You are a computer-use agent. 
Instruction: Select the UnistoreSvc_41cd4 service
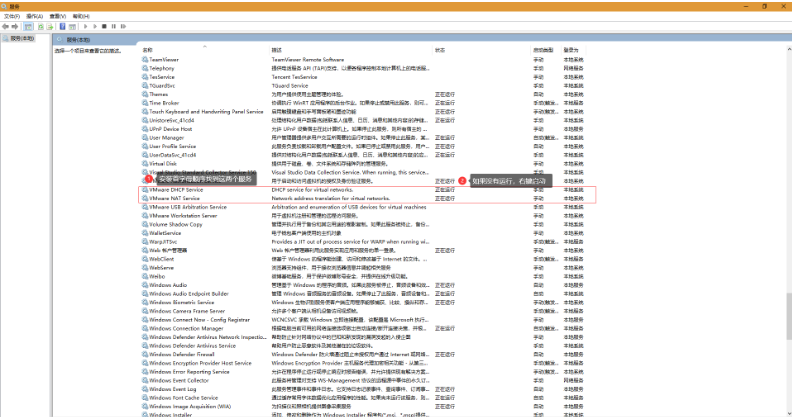(171, 120)
